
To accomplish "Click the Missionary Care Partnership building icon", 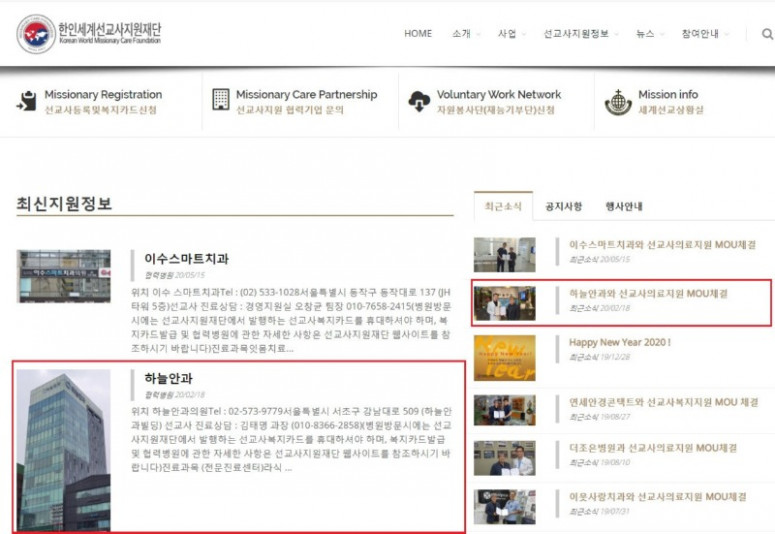I will point(220,101).
